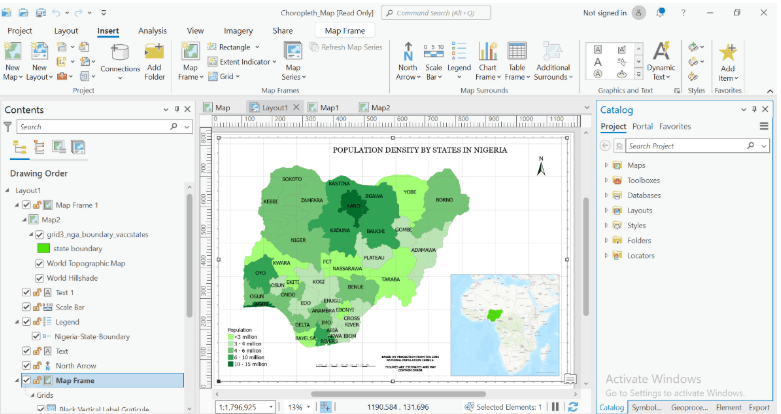Expand the Databases folder in Catalog
Viewport: 781px width, 414px height.
(x=606, y=195)
